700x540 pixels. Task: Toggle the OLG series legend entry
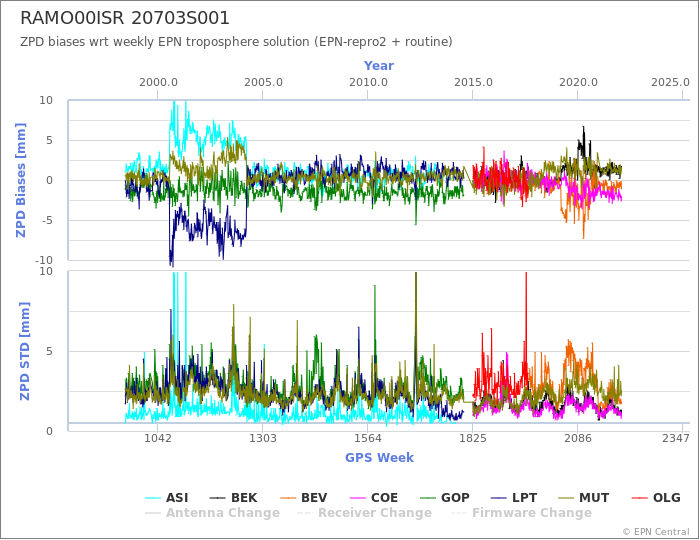coord(657,498)
